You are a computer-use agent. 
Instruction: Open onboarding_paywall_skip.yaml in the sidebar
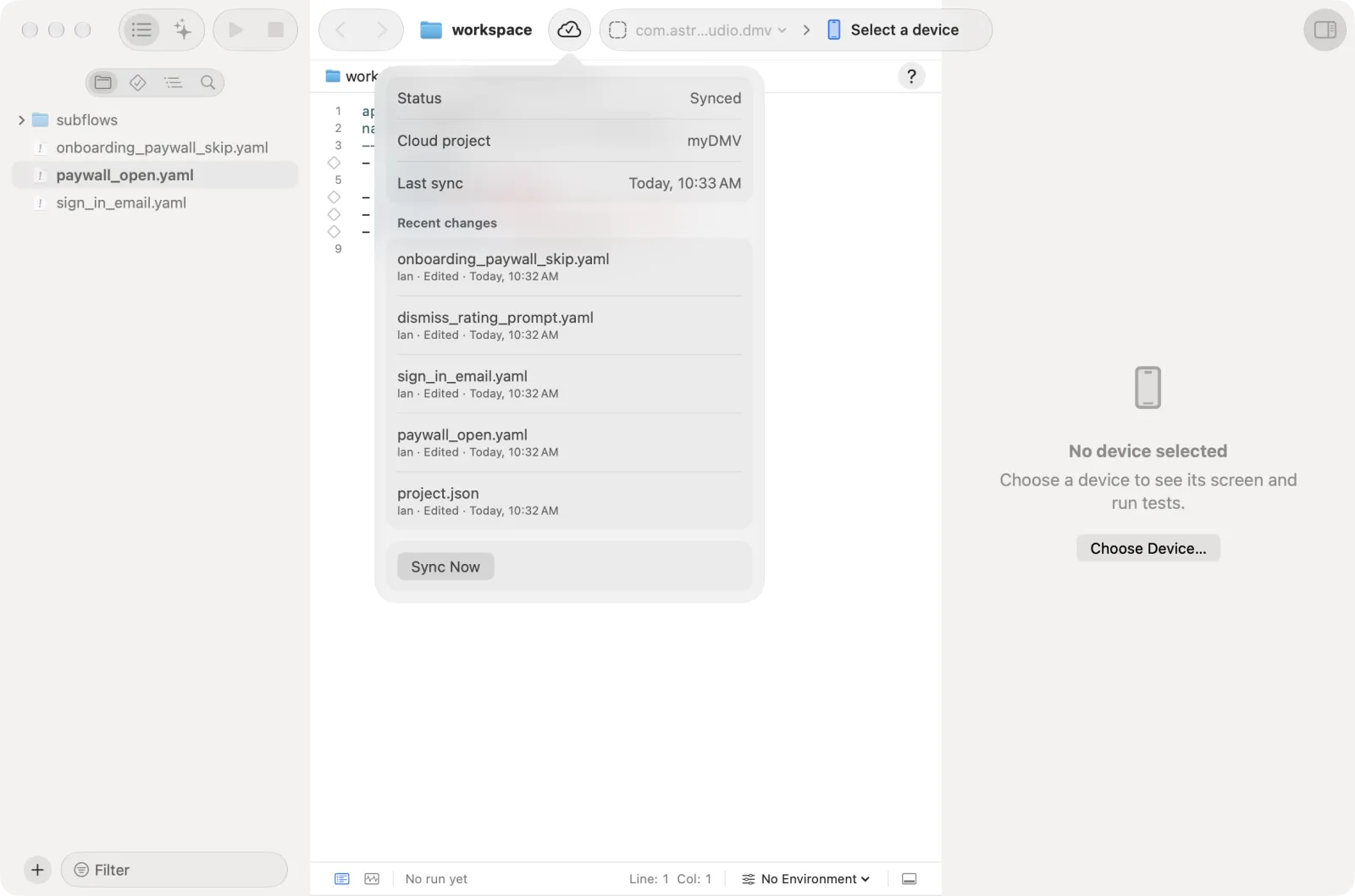pos(155,147)
